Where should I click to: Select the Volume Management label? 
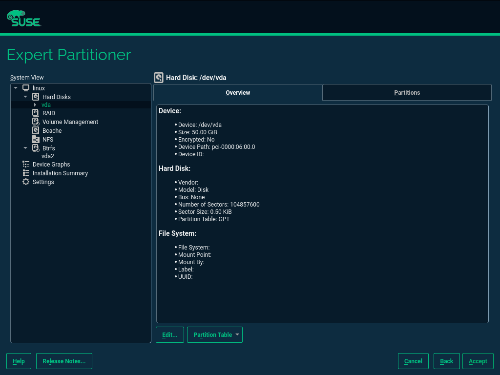click(x=70, y=122)
